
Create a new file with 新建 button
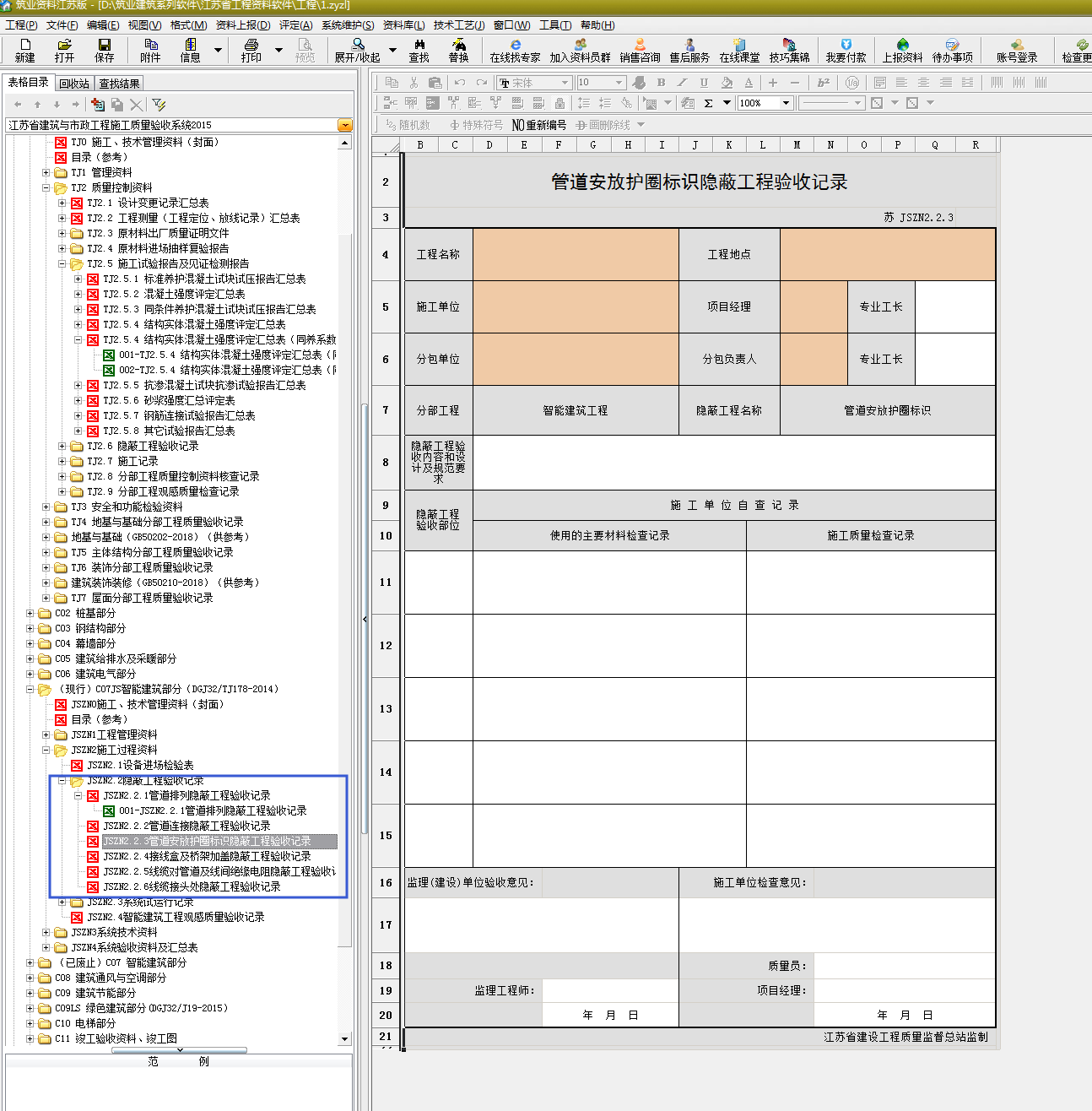point(25,50)
